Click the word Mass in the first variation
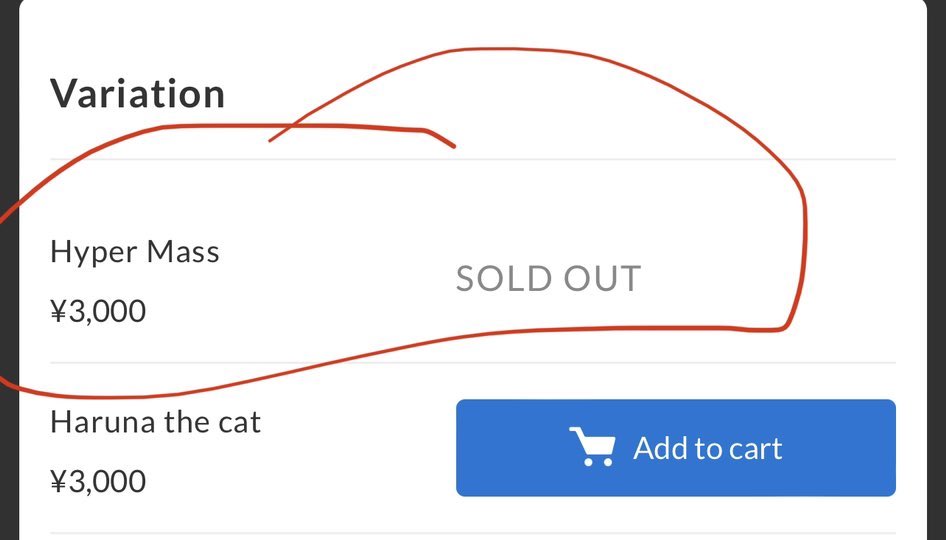 [182, 252]
